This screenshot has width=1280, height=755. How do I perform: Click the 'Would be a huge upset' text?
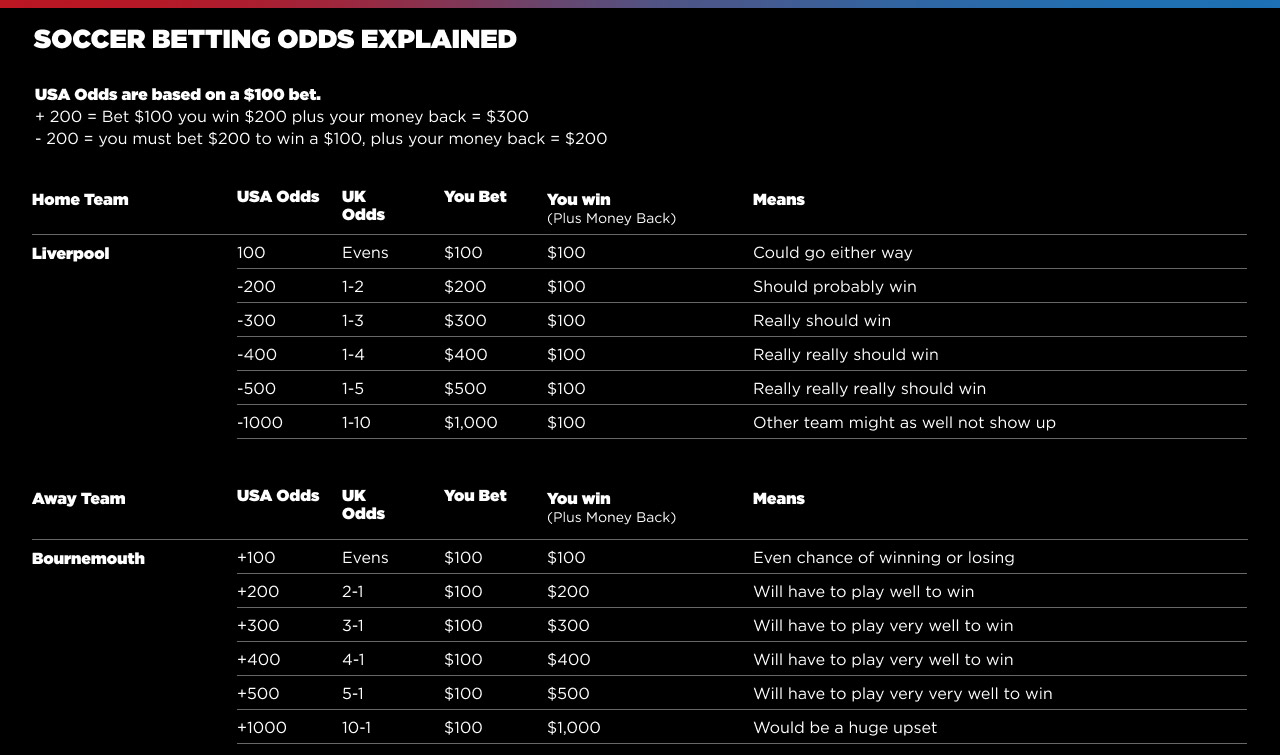845,728
